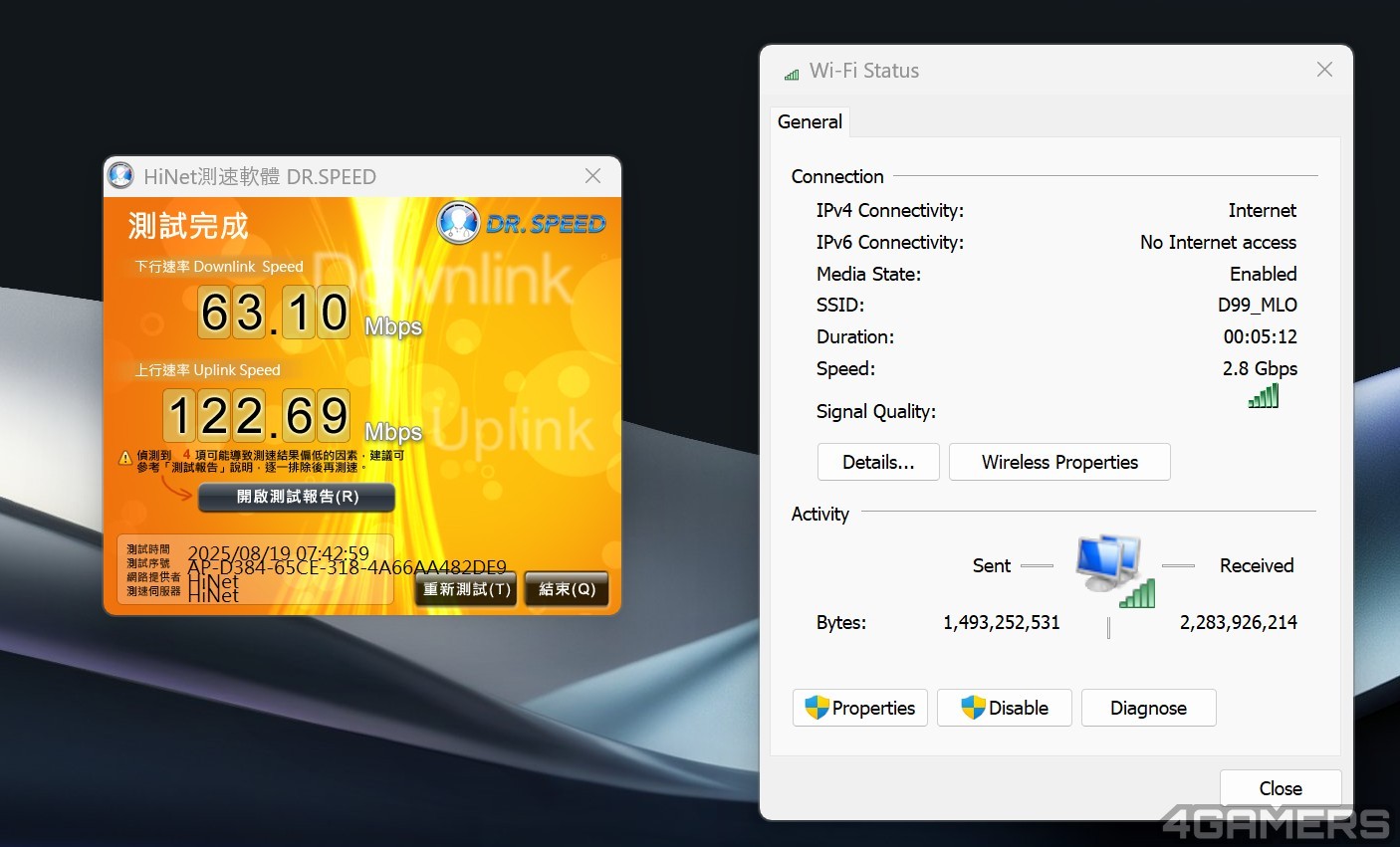Click the Speed value 2.8 Gbps
This screenshot has height=847, width=1400.
click(x=1260, y=368)
